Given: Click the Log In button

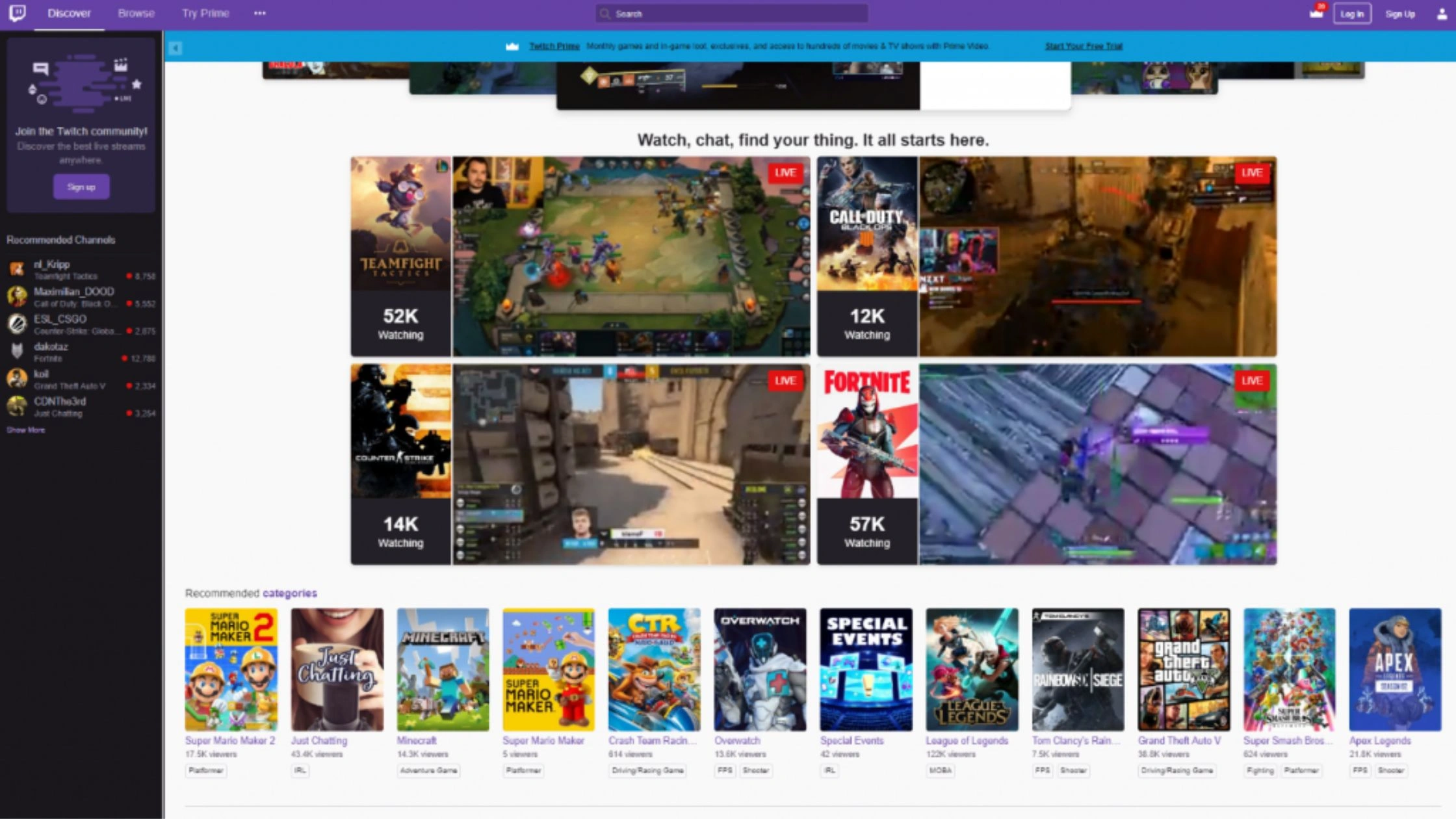Looking at the screenshot, I should click(1352, 14).
